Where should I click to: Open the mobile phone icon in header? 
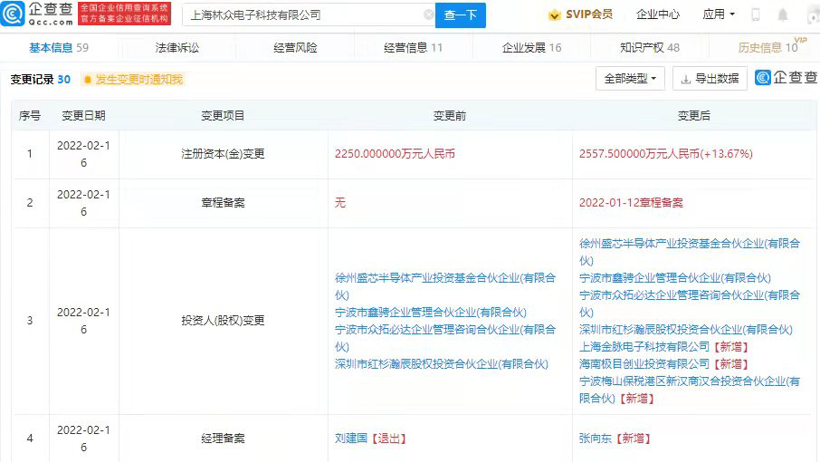[x=755, y=15]
